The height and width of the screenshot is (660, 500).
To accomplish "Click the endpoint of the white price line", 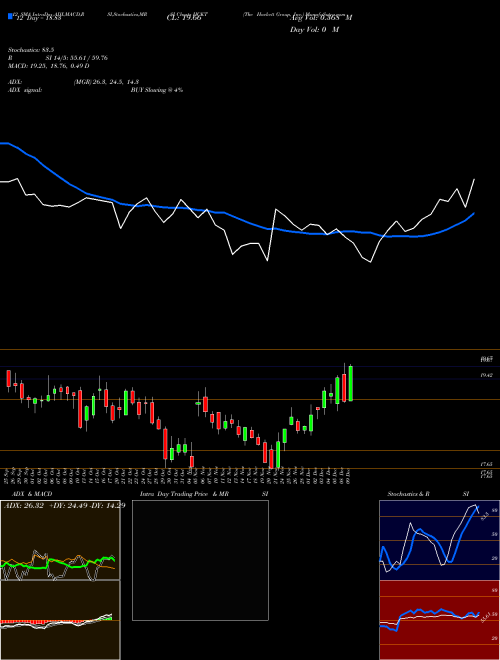I will click(474, 180).
